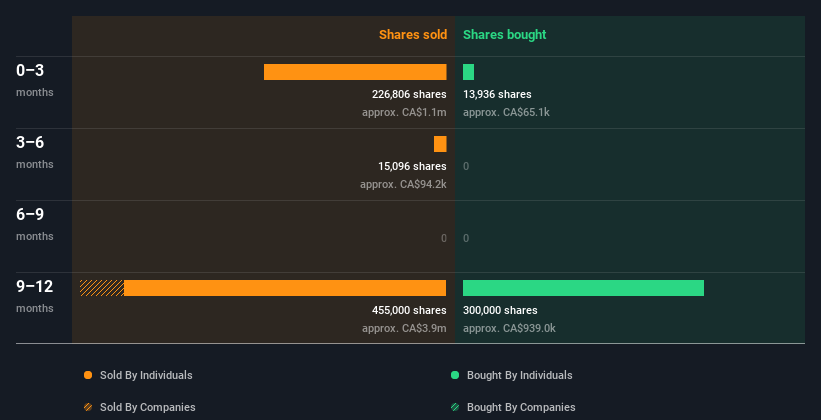Viewport: 821px width, 420px height.
Task: Click the 0–3 months orange sold bar
Action: (x=355, y=72)
